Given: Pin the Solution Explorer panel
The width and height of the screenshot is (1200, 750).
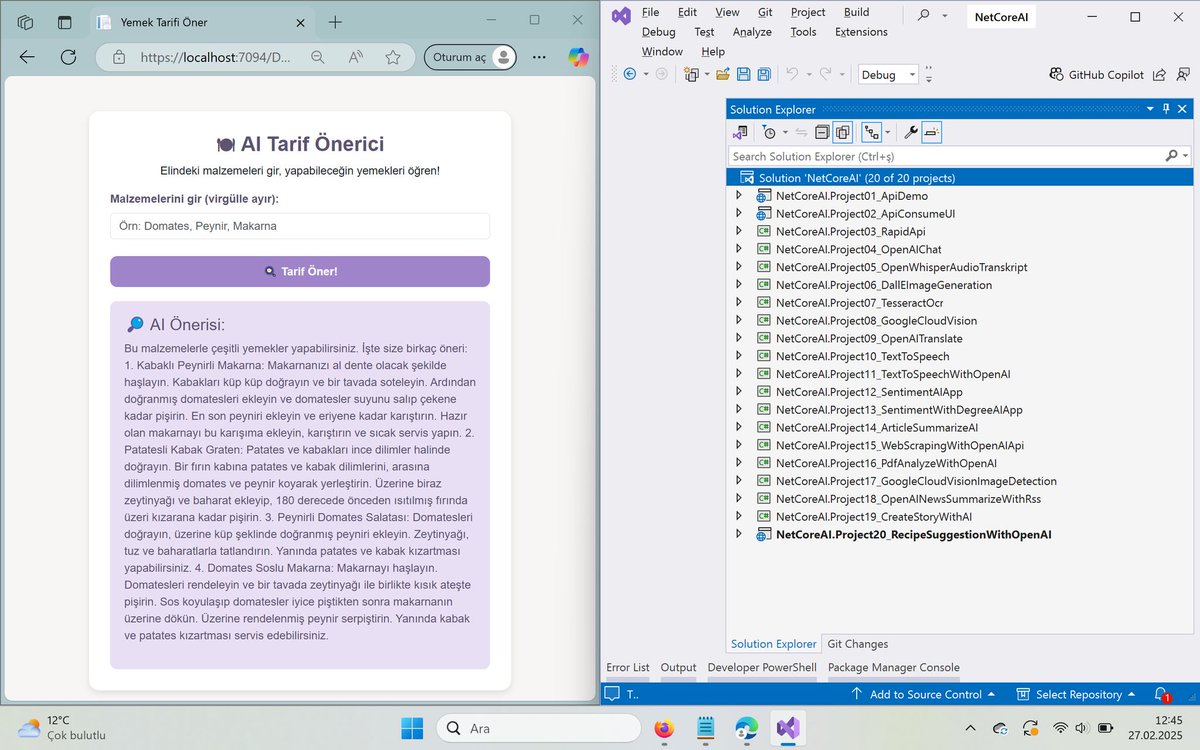Looking at the screenshot, I should click(x=1166, y=109).
